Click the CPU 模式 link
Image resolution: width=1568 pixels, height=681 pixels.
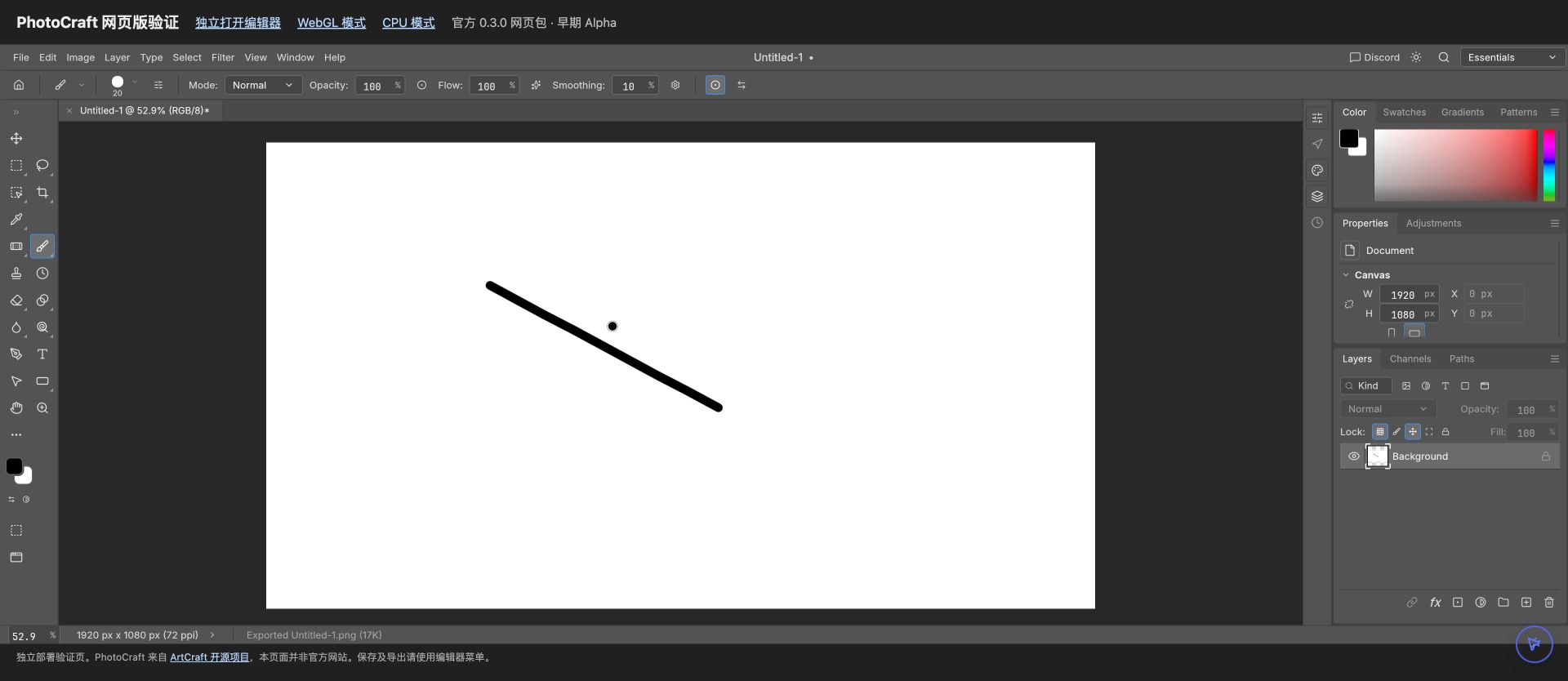[x=408, y=23]
